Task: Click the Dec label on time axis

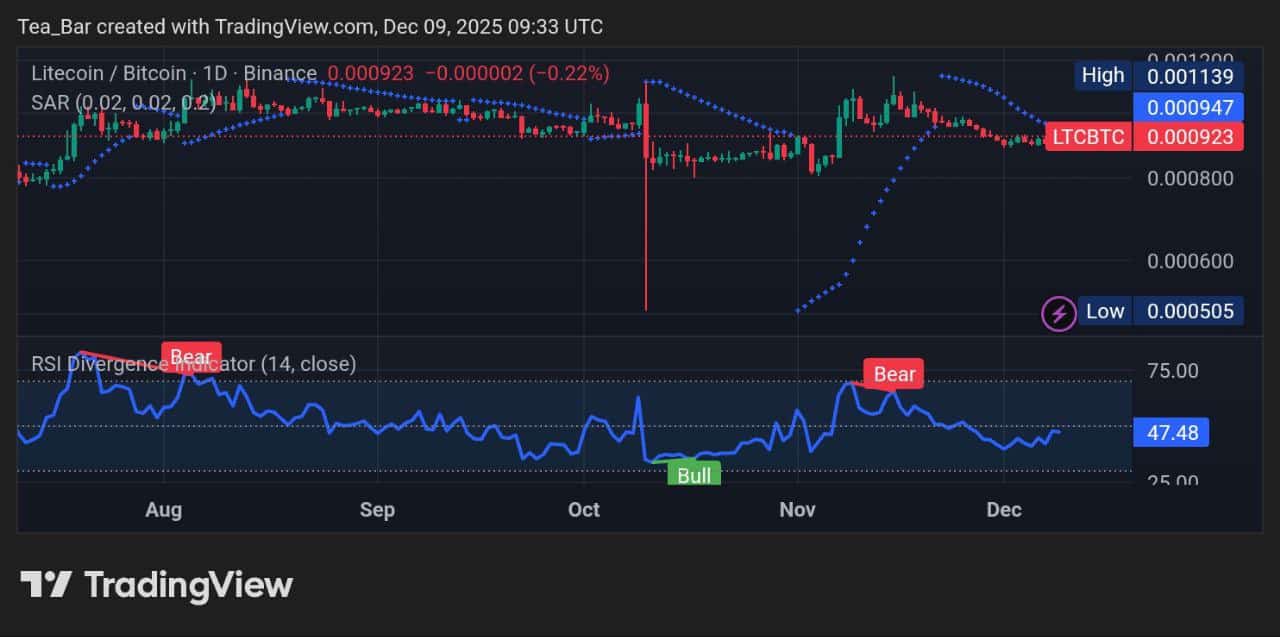Action: (1004, 509)
